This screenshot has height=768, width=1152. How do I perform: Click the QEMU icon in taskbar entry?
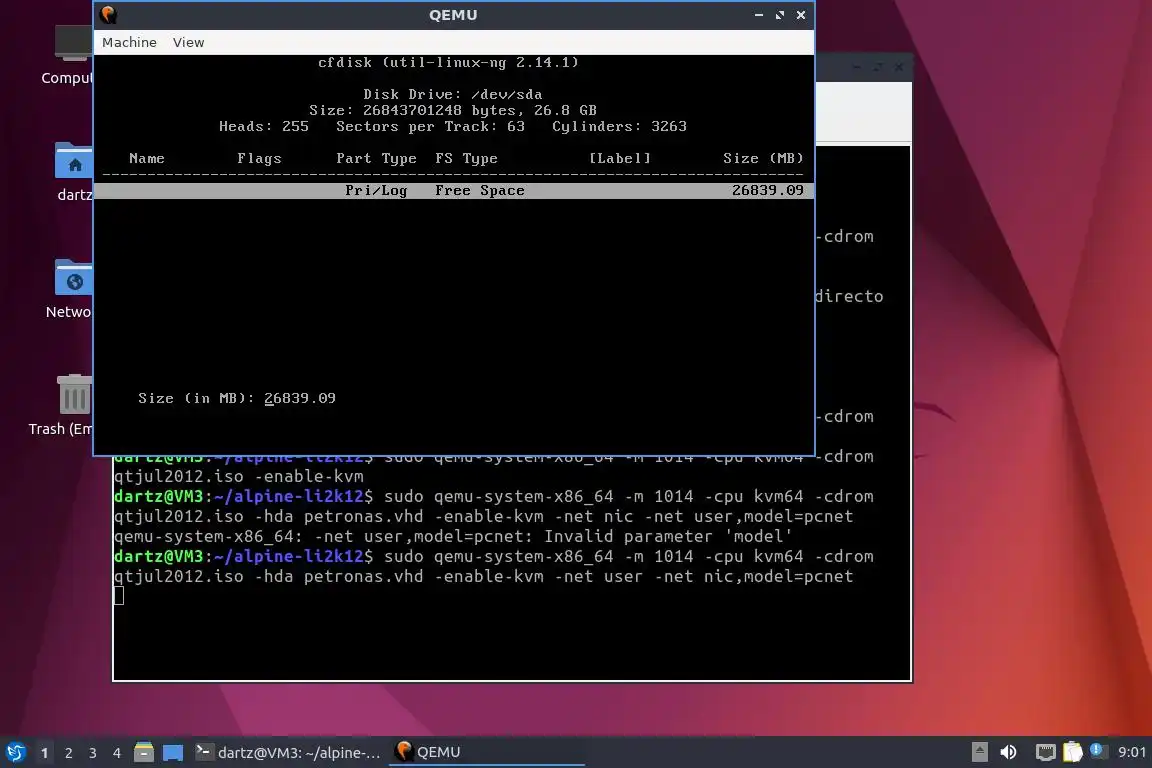(403, 750)
